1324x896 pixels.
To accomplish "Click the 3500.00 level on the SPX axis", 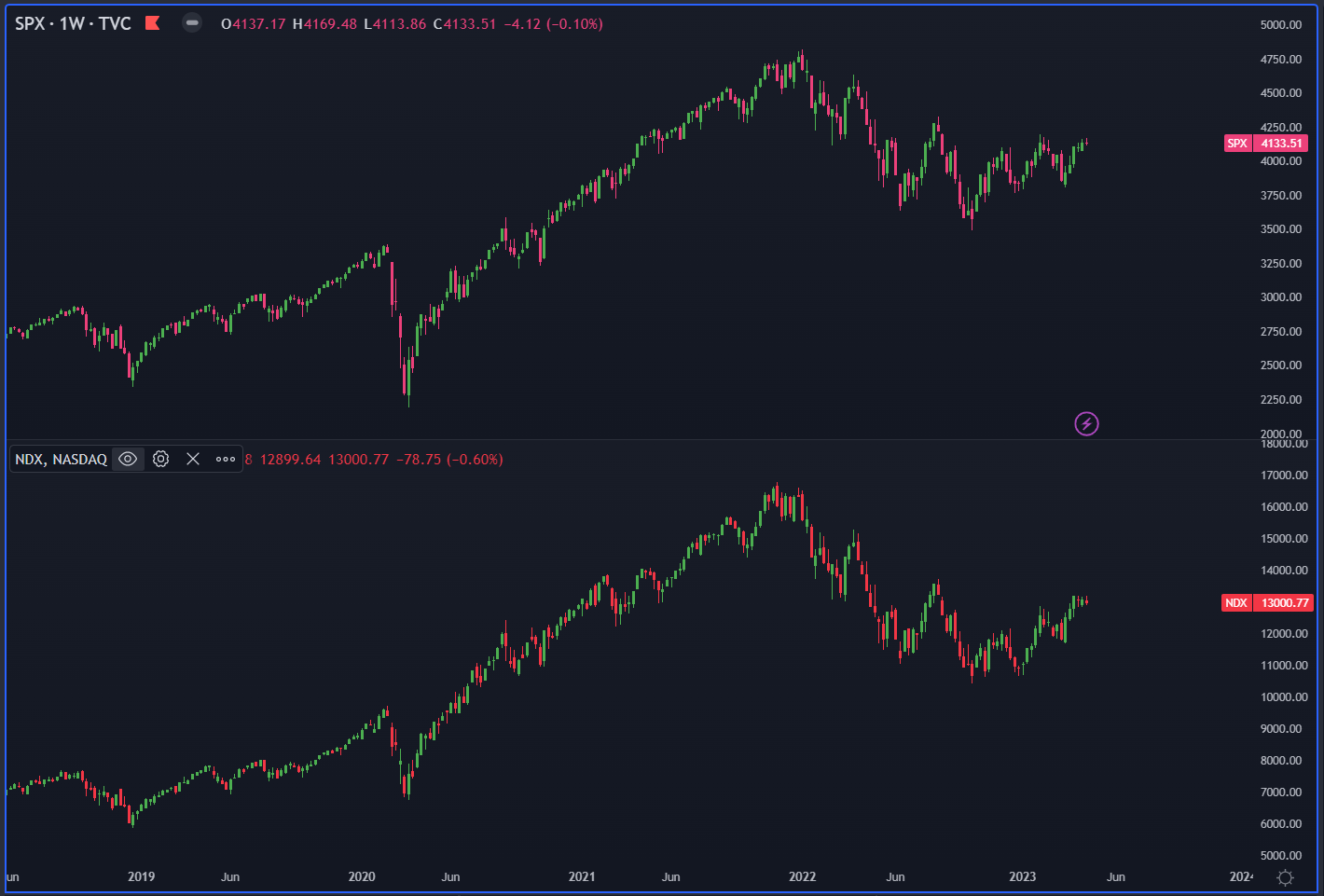I will (1281, 229).
